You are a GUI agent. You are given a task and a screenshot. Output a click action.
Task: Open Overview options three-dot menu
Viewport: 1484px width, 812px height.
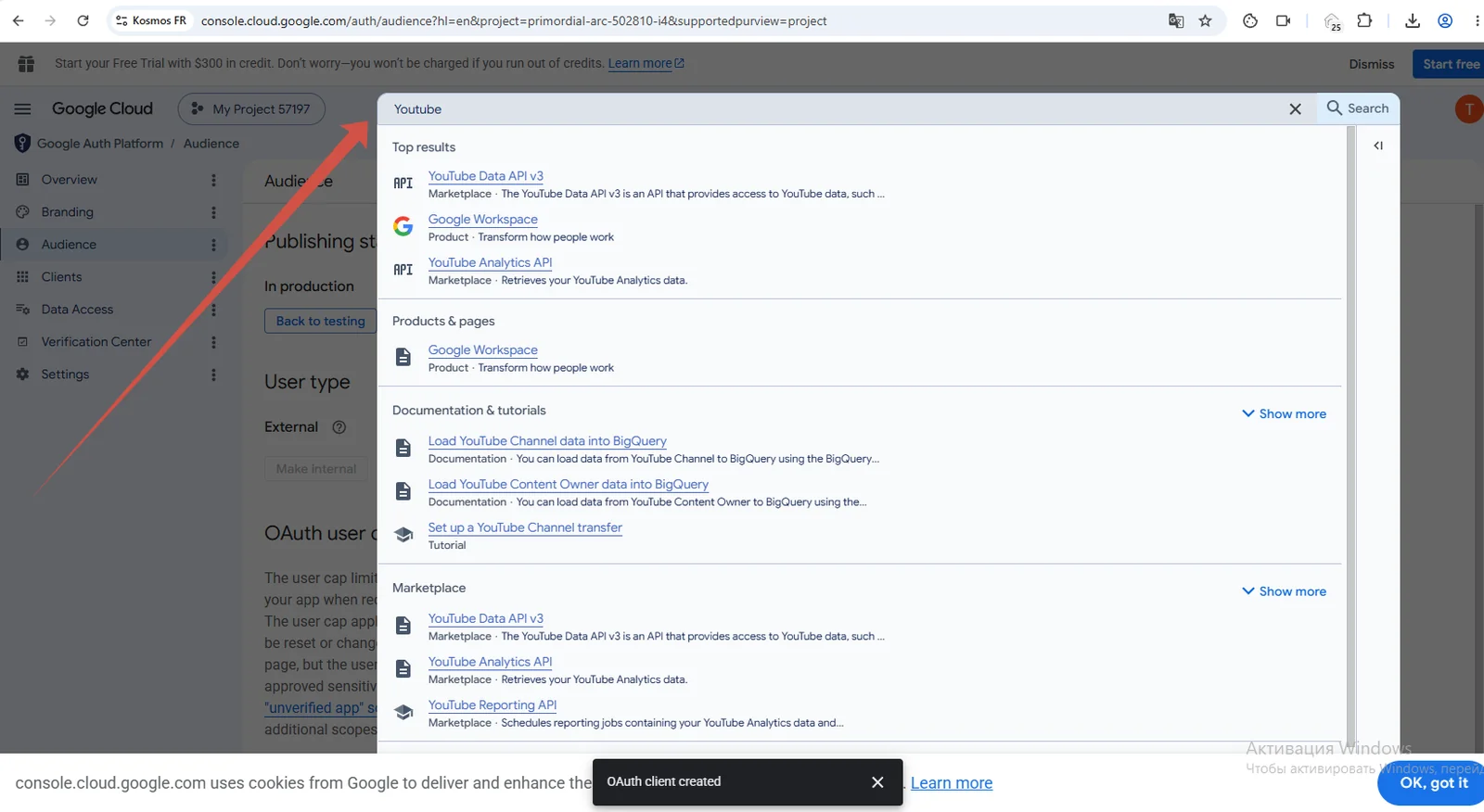(213, 180)
